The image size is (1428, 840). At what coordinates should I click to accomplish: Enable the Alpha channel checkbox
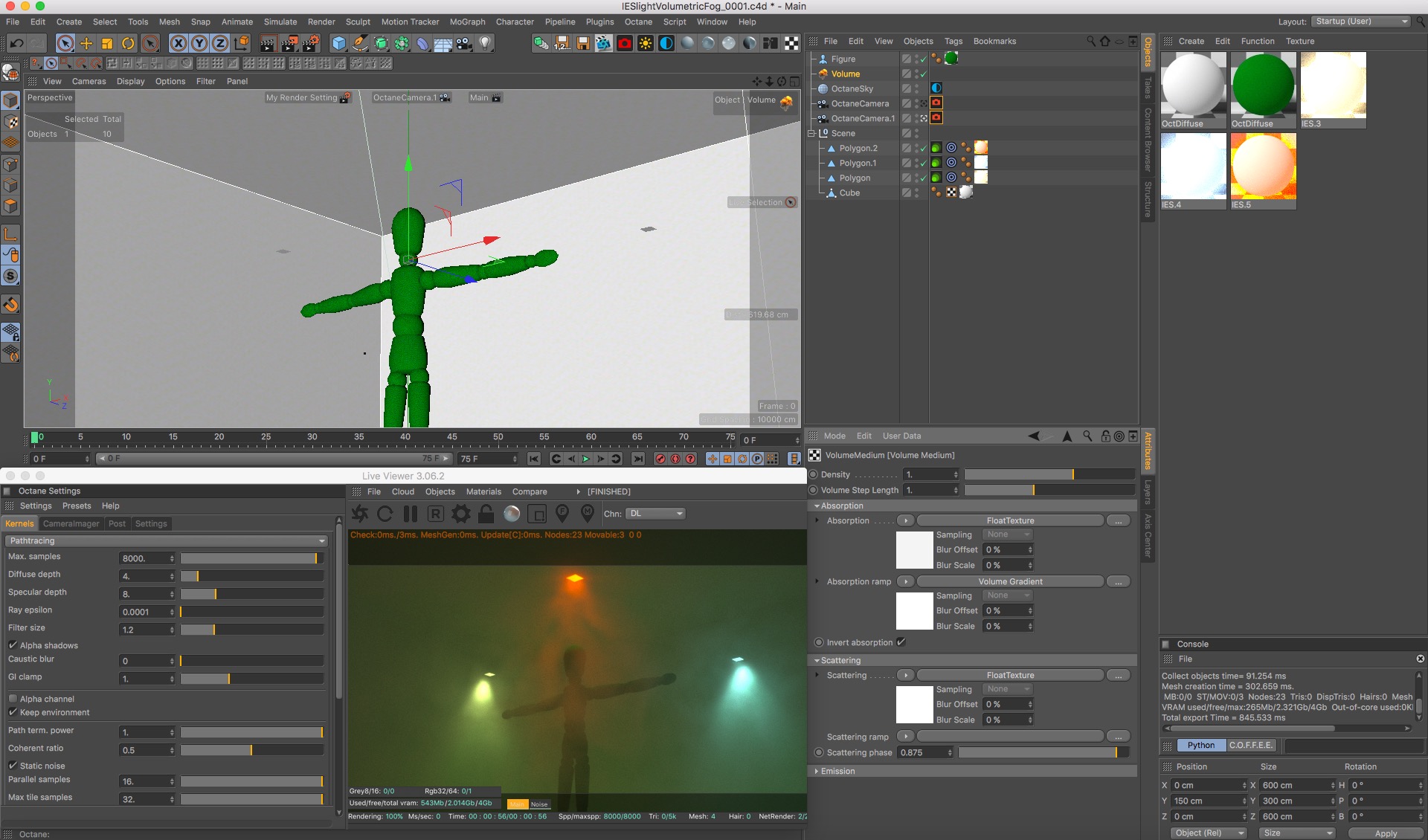coord(13,699)
